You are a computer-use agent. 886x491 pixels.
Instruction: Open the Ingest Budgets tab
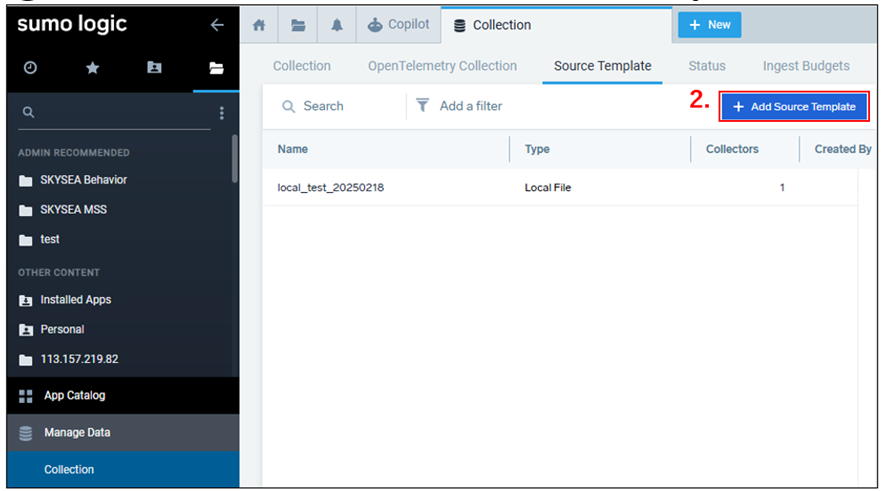806,66
